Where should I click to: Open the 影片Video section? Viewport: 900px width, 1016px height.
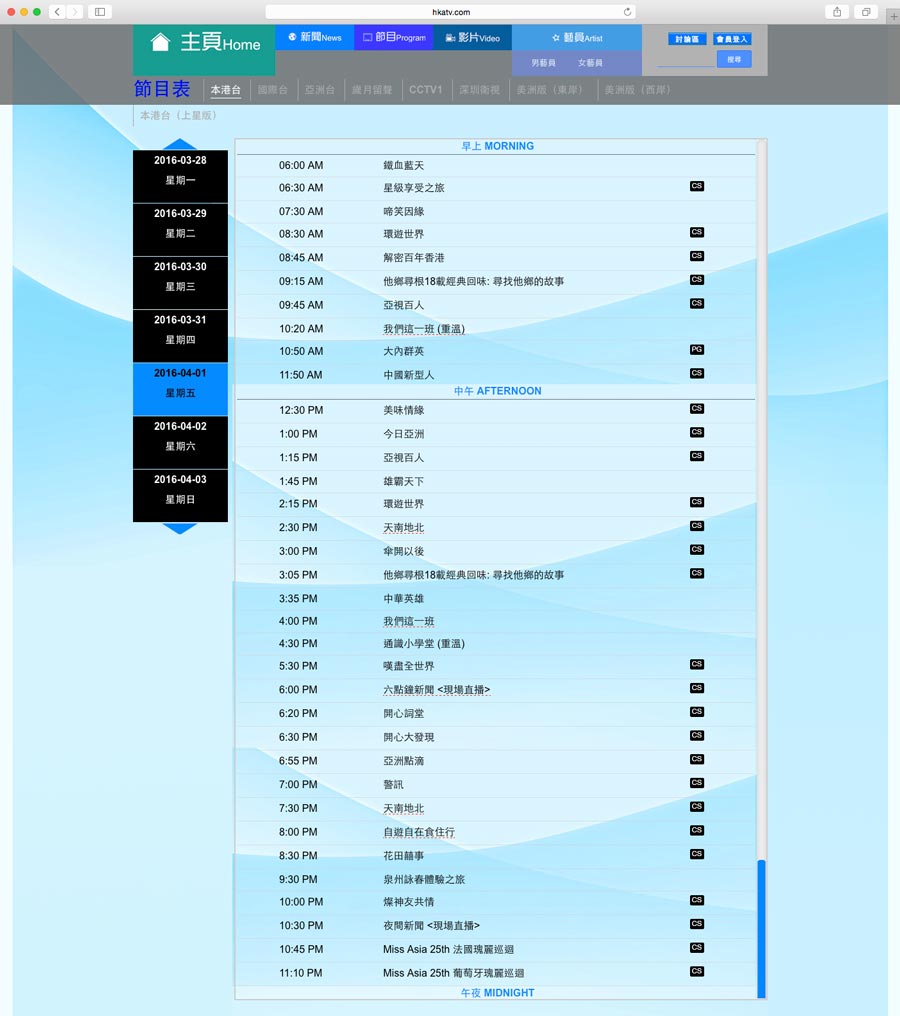(472, 38)
